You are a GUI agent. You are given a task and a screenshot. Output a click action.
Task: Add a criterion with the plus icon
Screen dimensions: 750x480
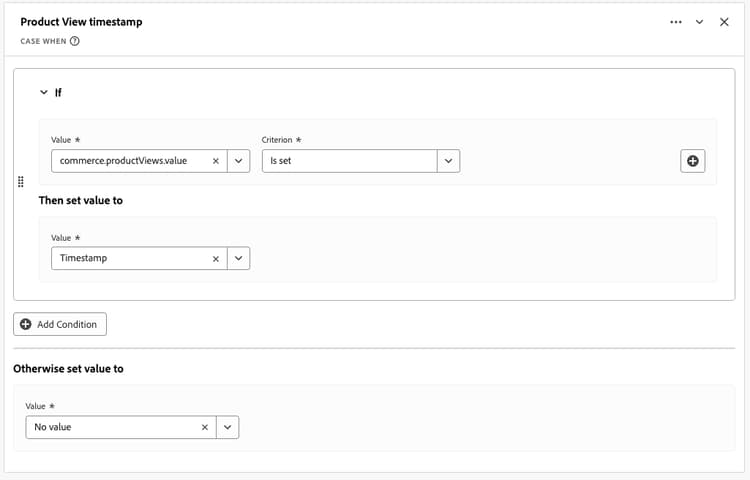click(693, 161)
